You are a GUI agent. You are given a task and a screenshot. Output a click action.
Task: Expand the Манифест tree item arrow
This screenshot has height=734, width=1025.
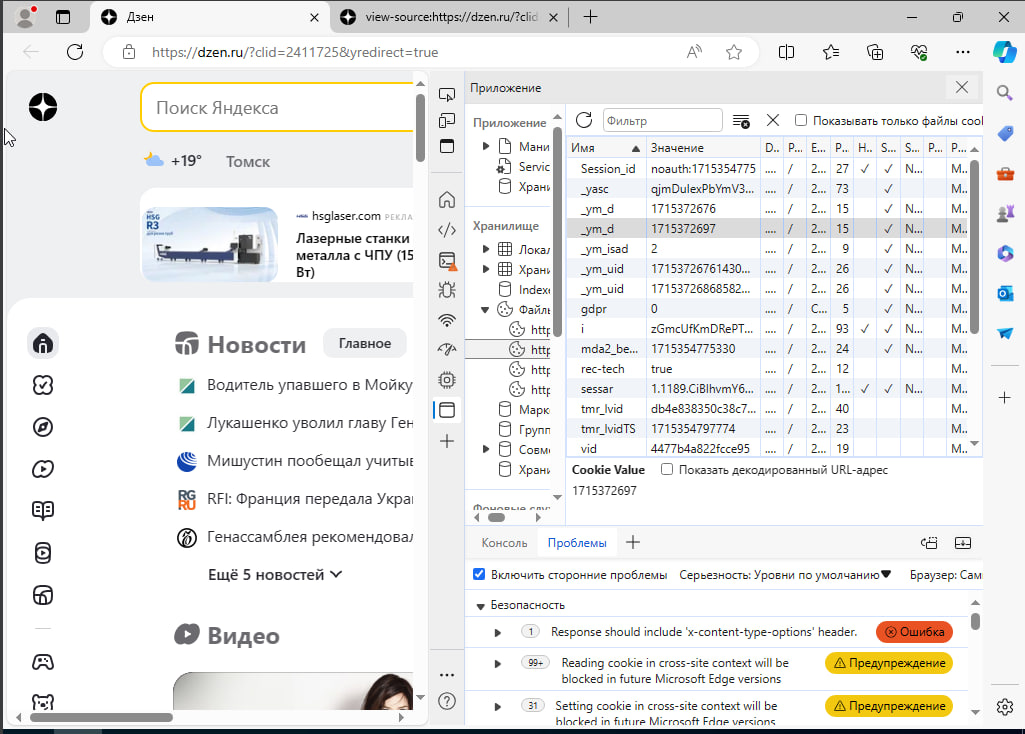(486, 146)
